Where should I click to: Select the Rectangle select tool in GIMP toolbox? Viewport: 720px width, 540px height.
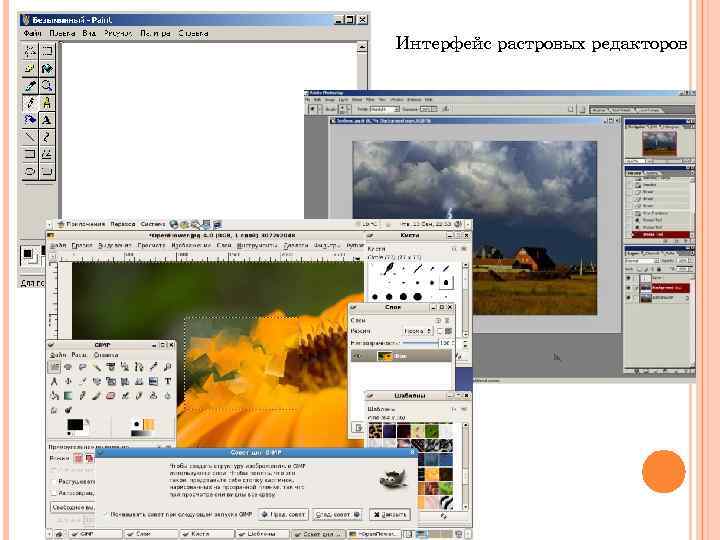click(54, 366)
